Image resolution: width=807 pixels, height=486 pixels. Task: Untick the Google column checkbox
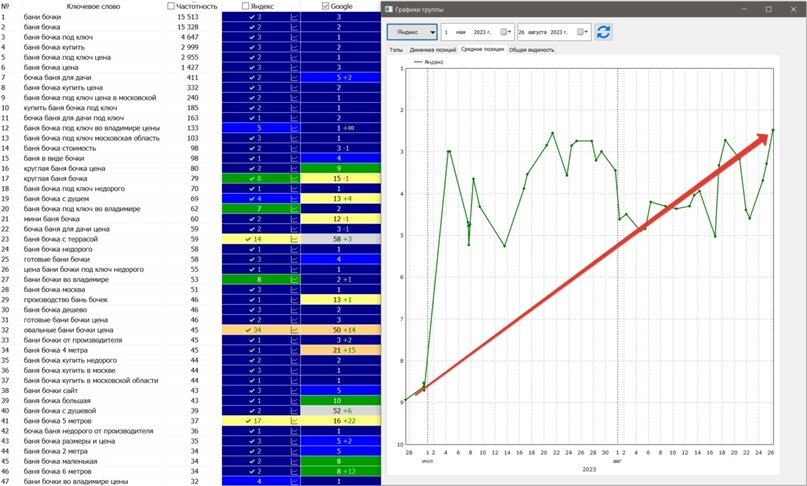(325, 6)
